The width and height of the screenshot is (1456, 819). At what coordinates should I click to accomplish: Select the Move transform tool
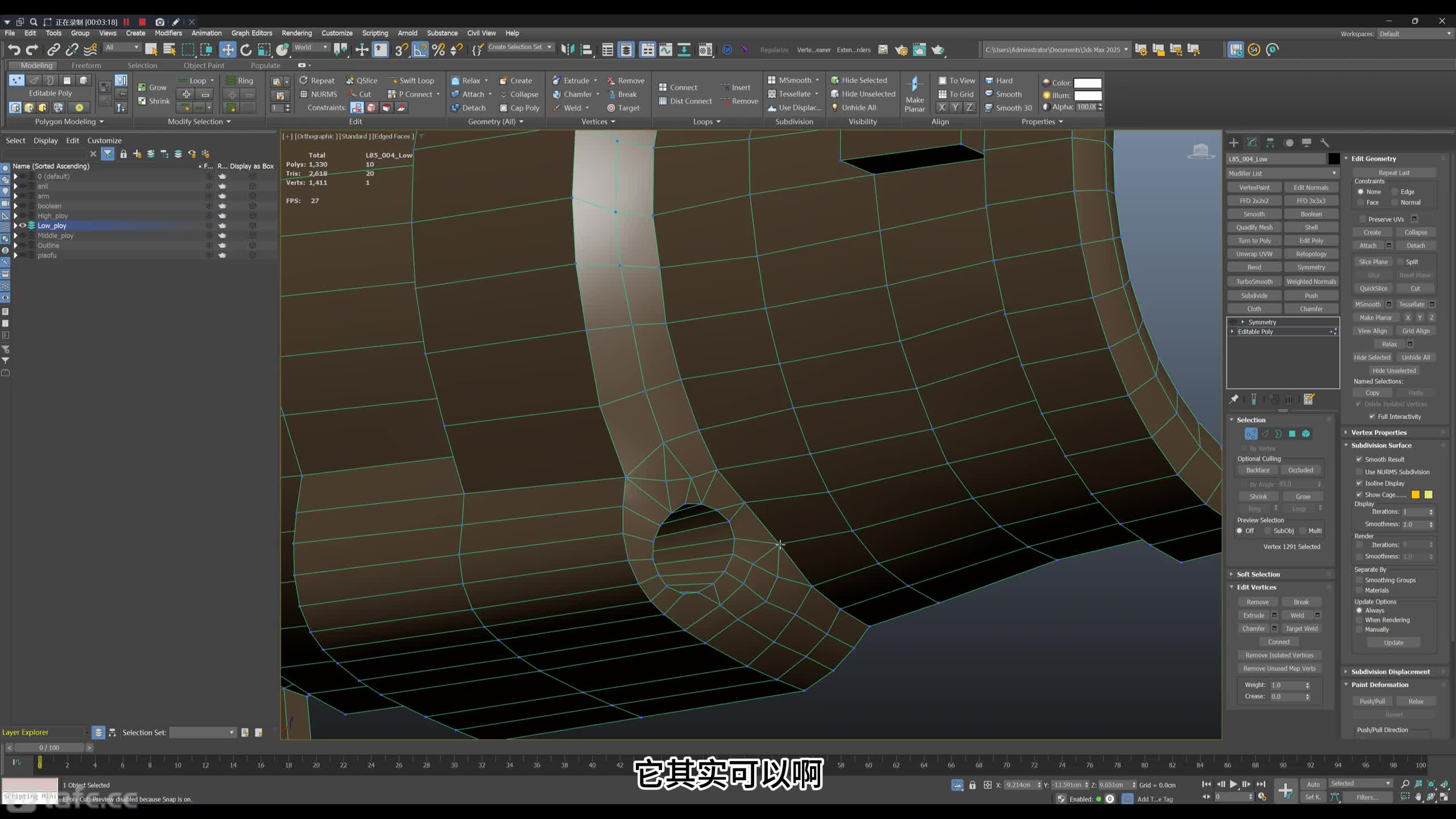227,50
